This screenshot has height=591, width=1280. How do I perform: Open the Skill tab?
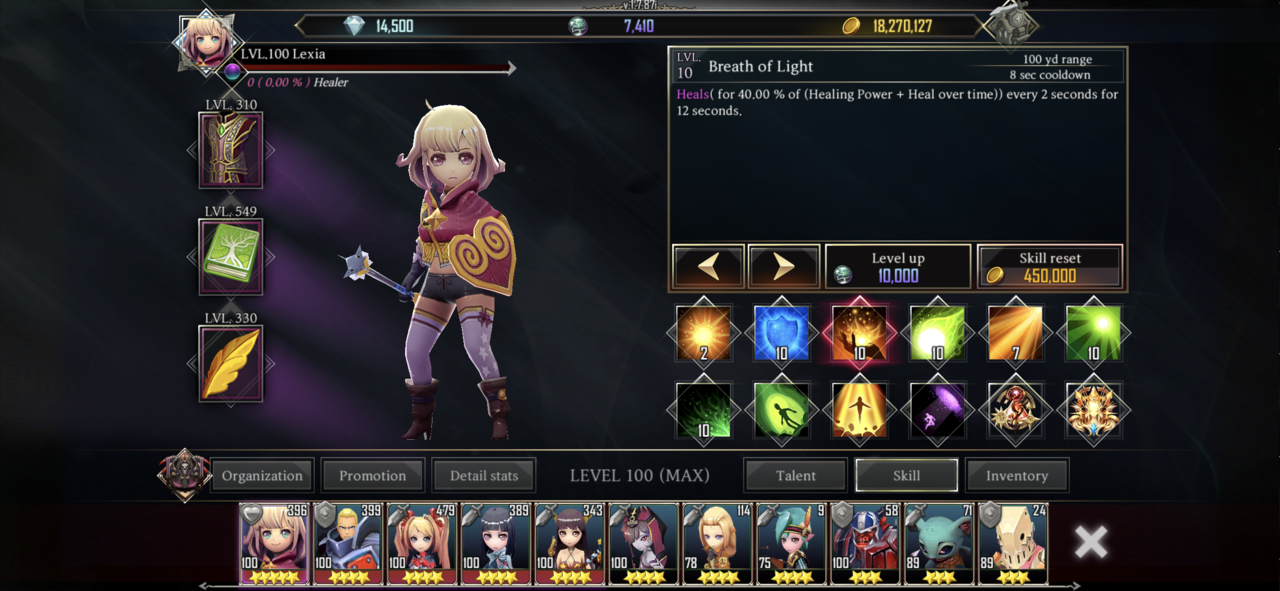pyautogui.click(x=906, y=475)
